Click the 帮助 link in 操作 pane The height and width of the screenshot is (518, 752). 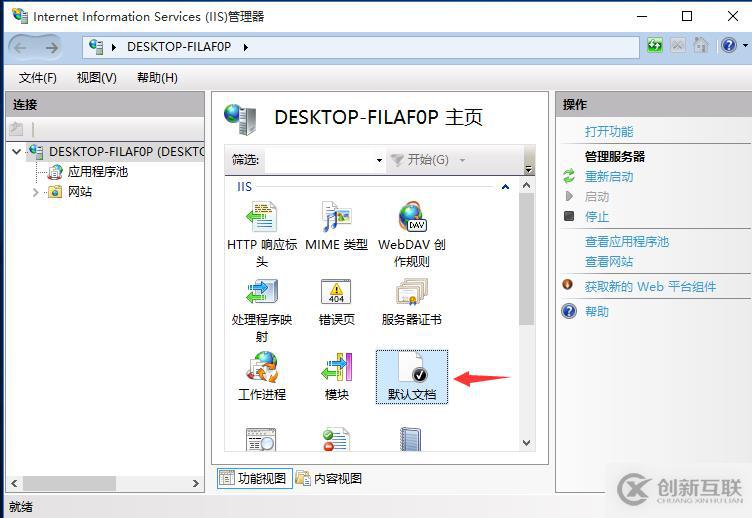[597, 311]
